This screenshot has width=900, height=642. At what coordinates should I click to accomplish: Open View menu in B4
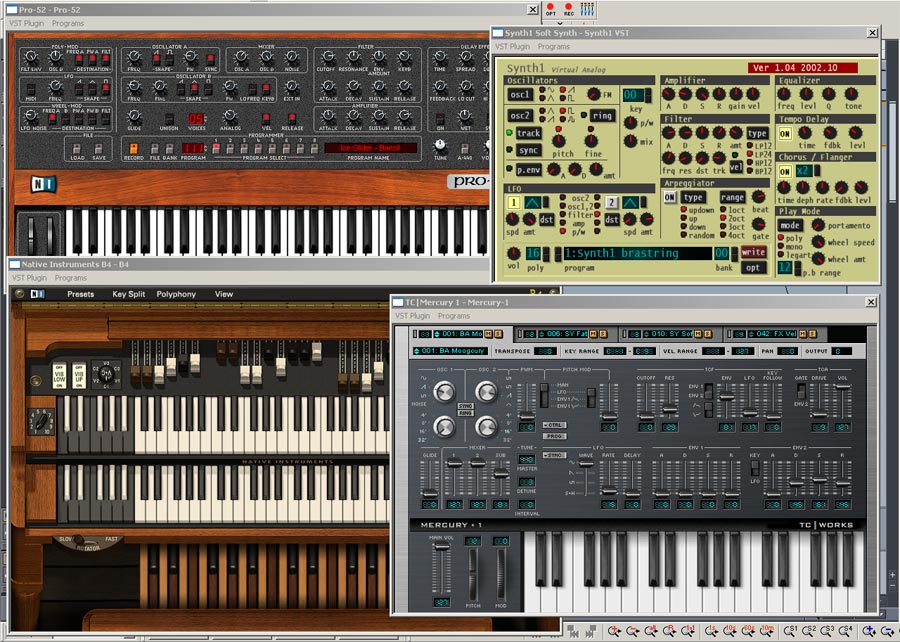tap(224, 294)
